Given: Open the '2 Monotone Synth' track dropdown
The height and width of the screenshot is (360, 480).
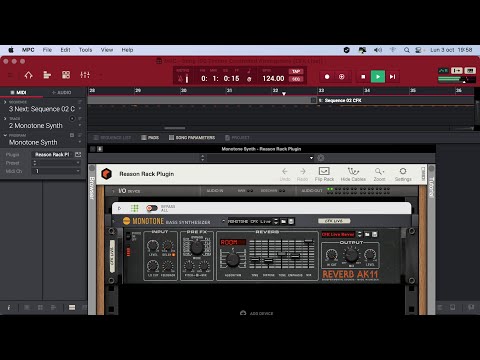Looking at the screenshot, I should [80, 126].
